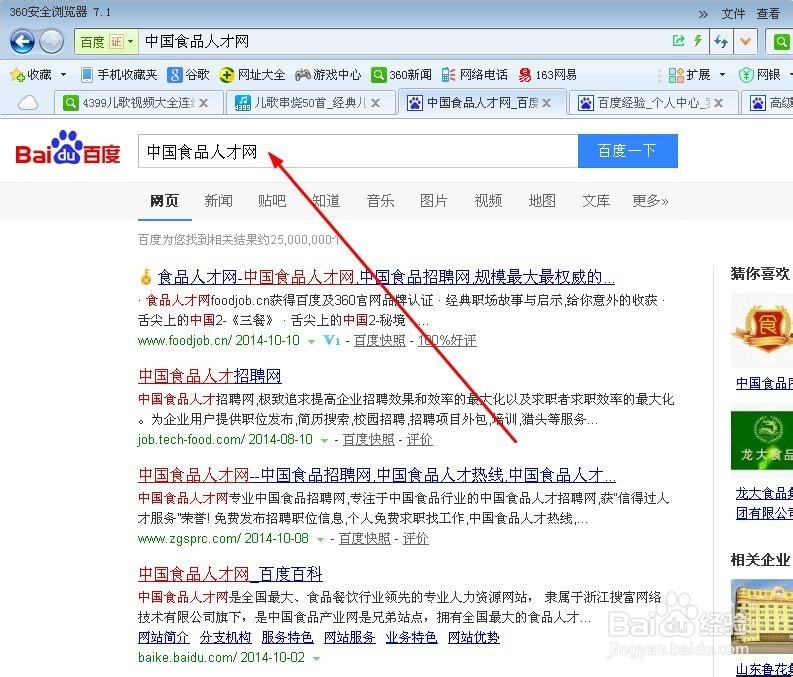The width and height of the screenshot is (793, 677).
Task: Open the 100%好评 rating link
Action: tap(447, 341)
